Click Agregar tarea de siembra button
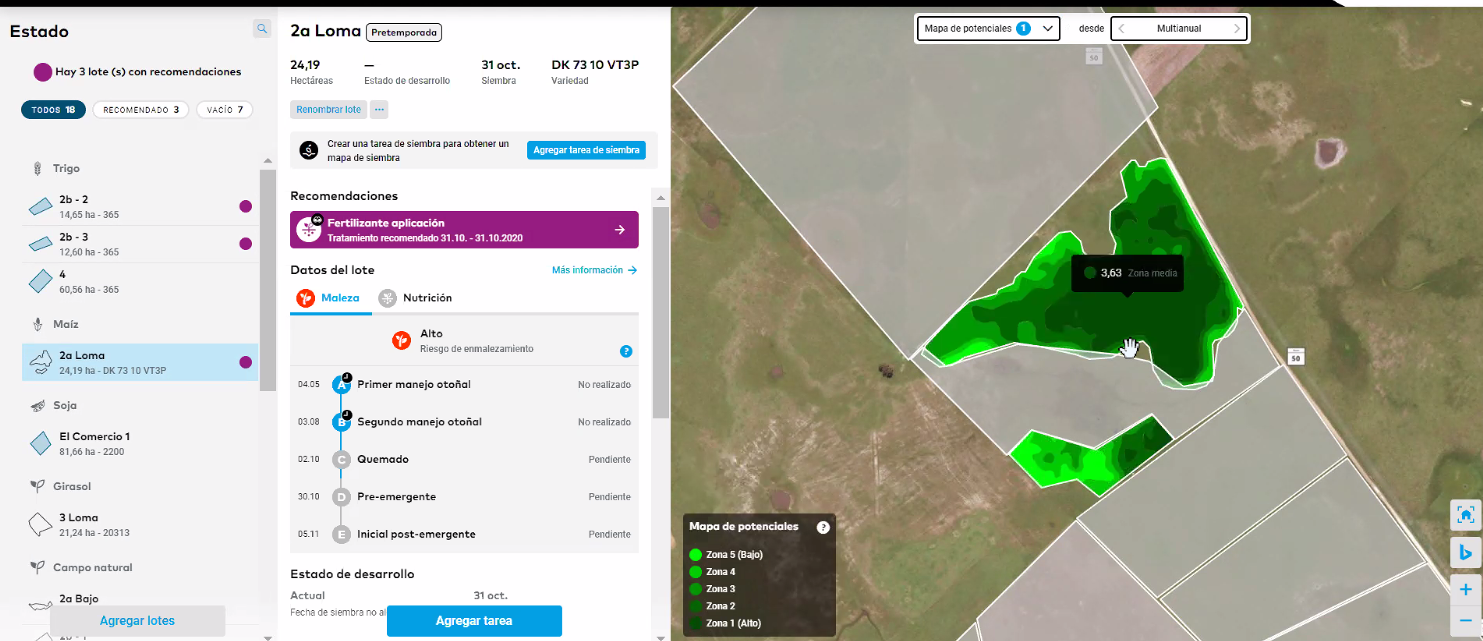Image resolution: width=1483 pixels, height=641 pixels. (x=586, y=150)
